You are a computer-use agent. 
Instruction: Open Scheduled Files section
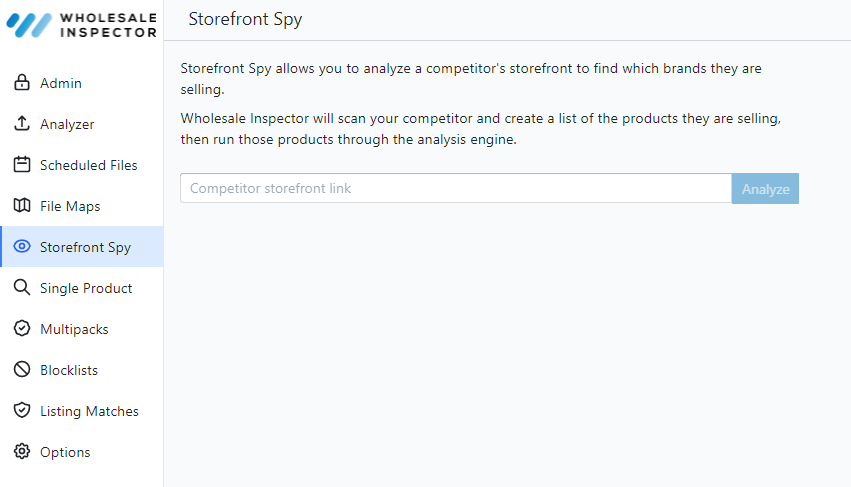[88, 165]
